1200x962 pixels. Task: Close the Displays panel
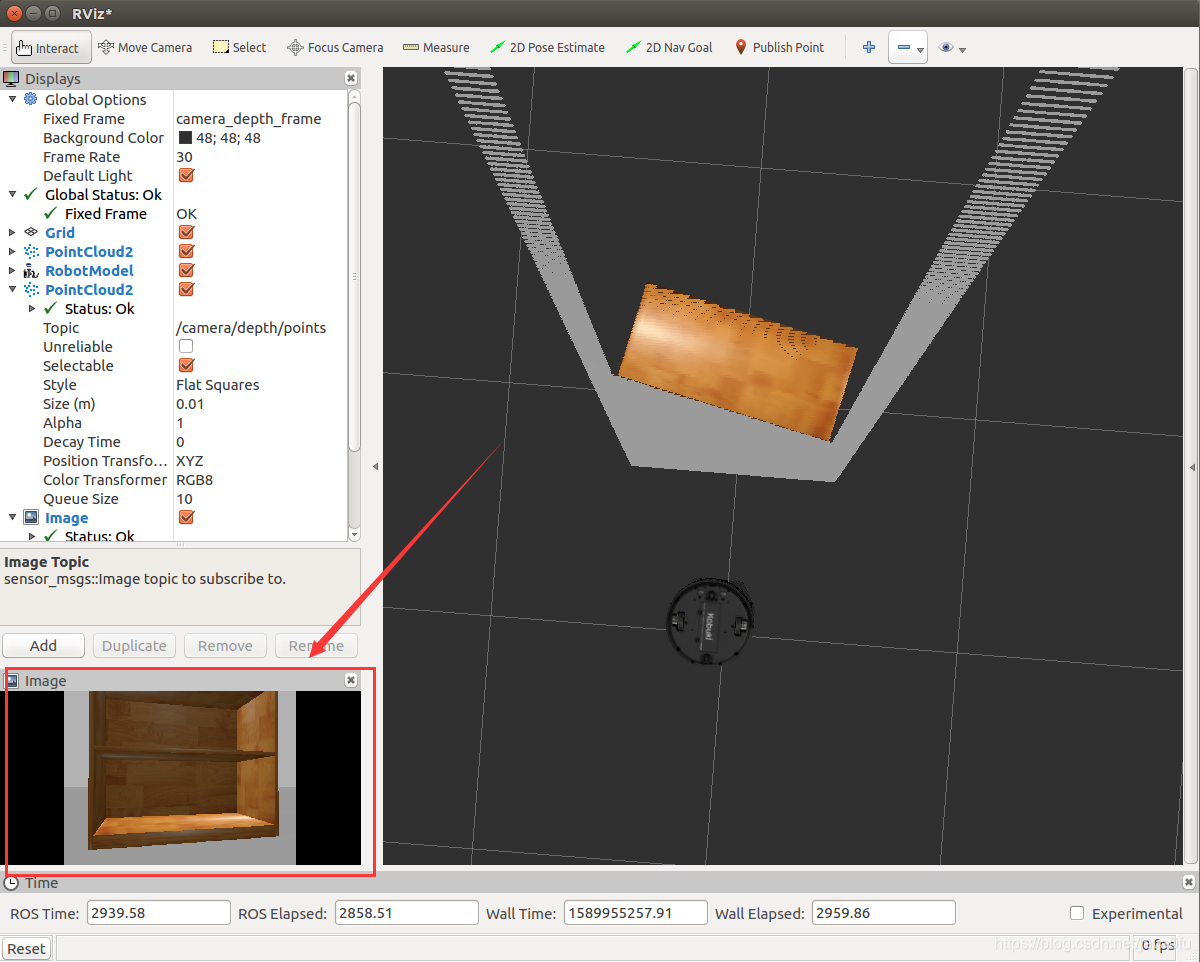click(x=351, y=78)
